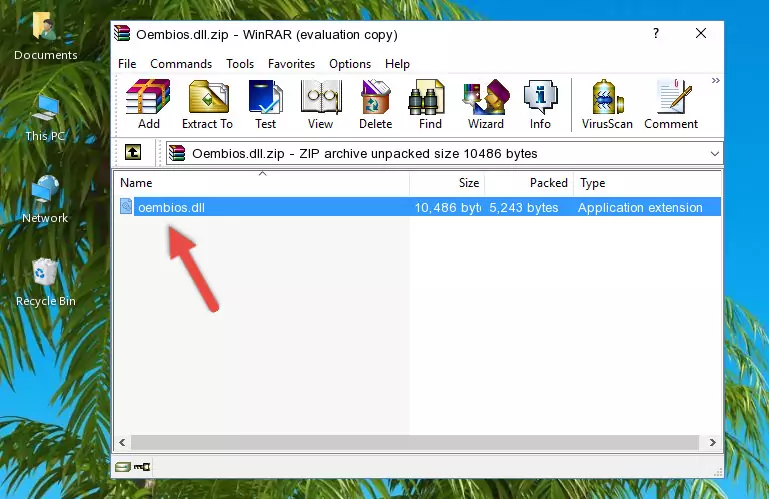769x499 pixels.
Task: Click the WinRAR title bar icon
Action: (122, 34)
